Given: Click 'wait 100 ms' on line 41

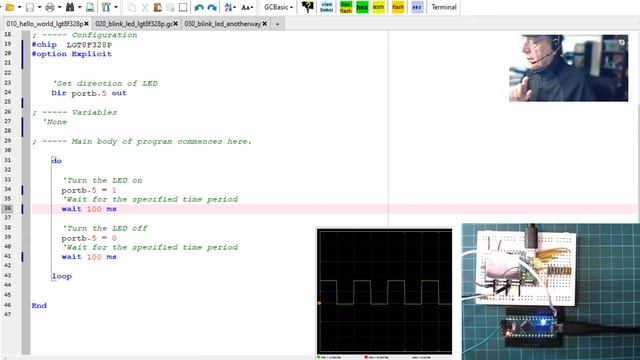Looking at the screenshot, I should [89, 257].
